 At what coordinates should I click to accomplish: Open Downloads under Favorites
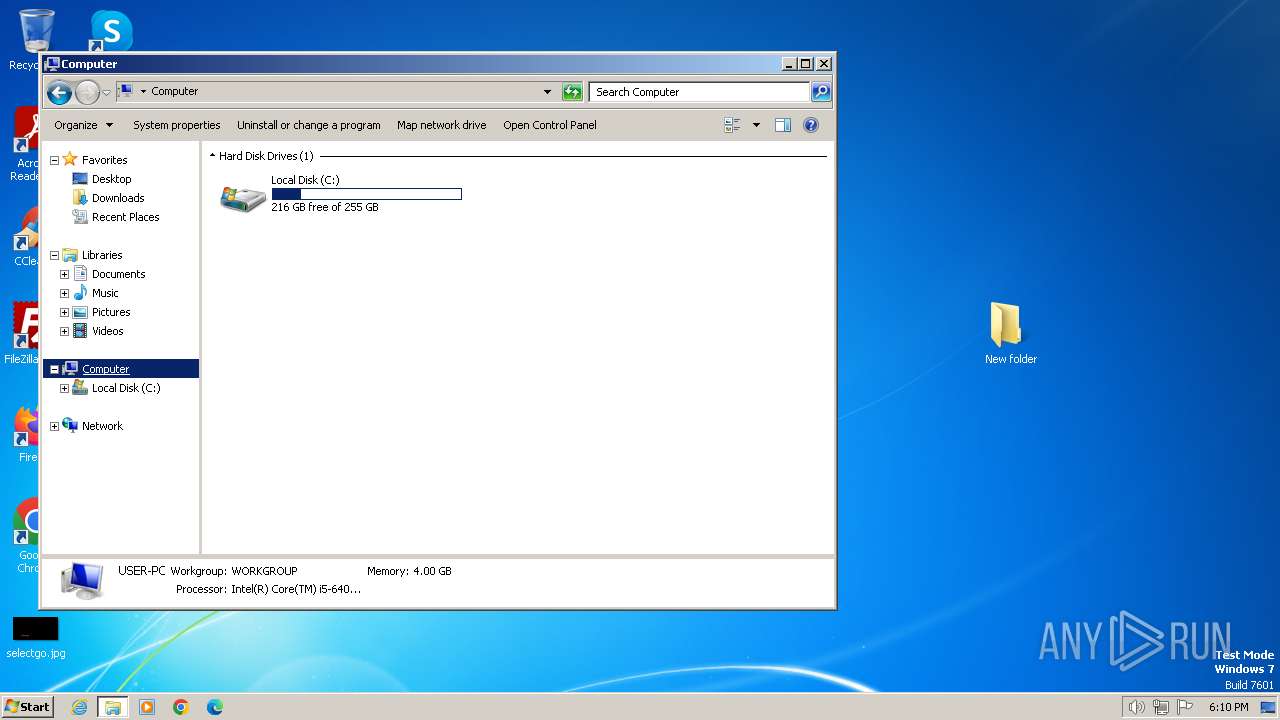click(118, 198)
